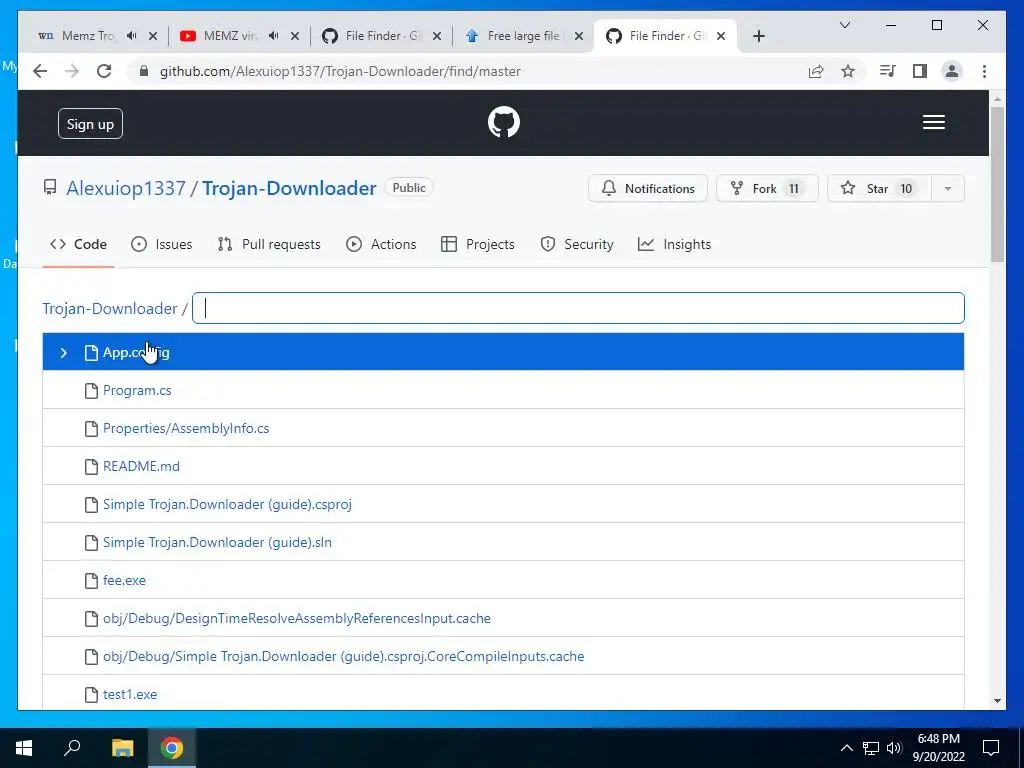The height and width of the screenshot is (768, 1024).
Task: Show hidden system tray icons
Action: point(846,748)
